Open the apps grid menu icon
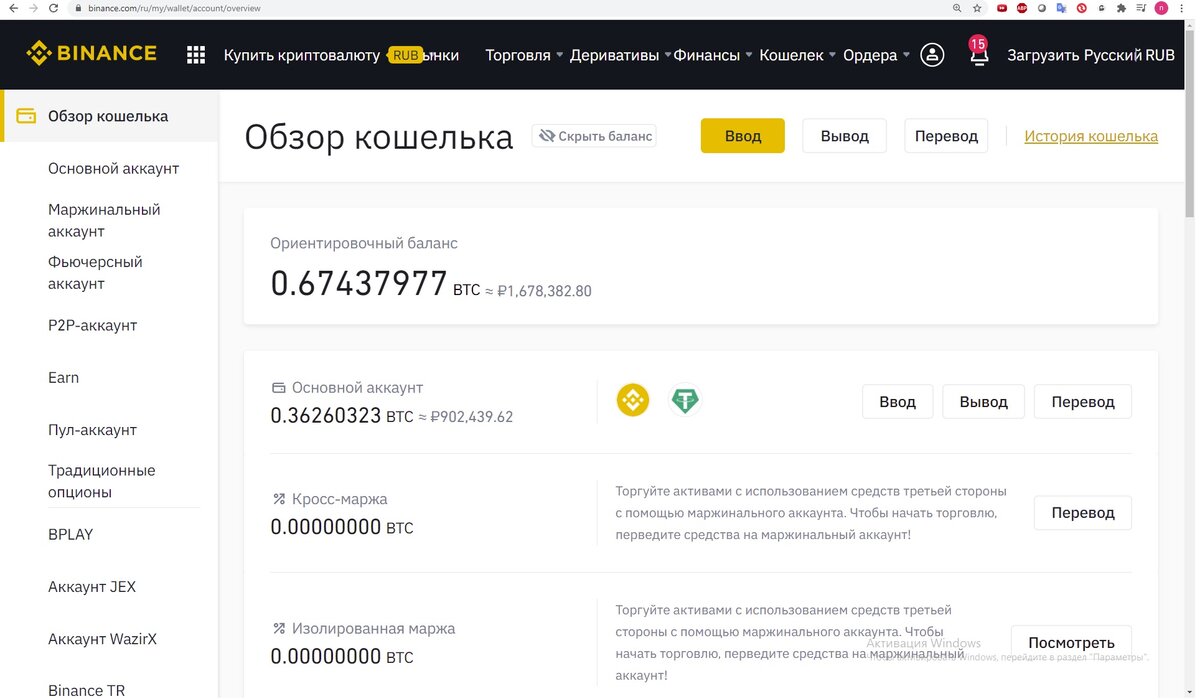This screenshot has height=699, width=1200. (x=196, y=55)
